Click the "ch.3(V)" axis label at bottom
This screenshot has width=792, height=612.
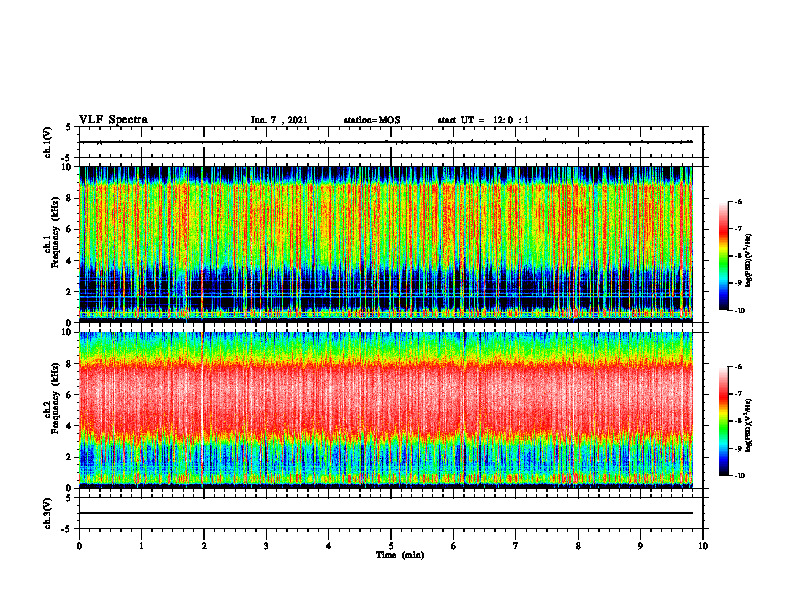(47, 513)
